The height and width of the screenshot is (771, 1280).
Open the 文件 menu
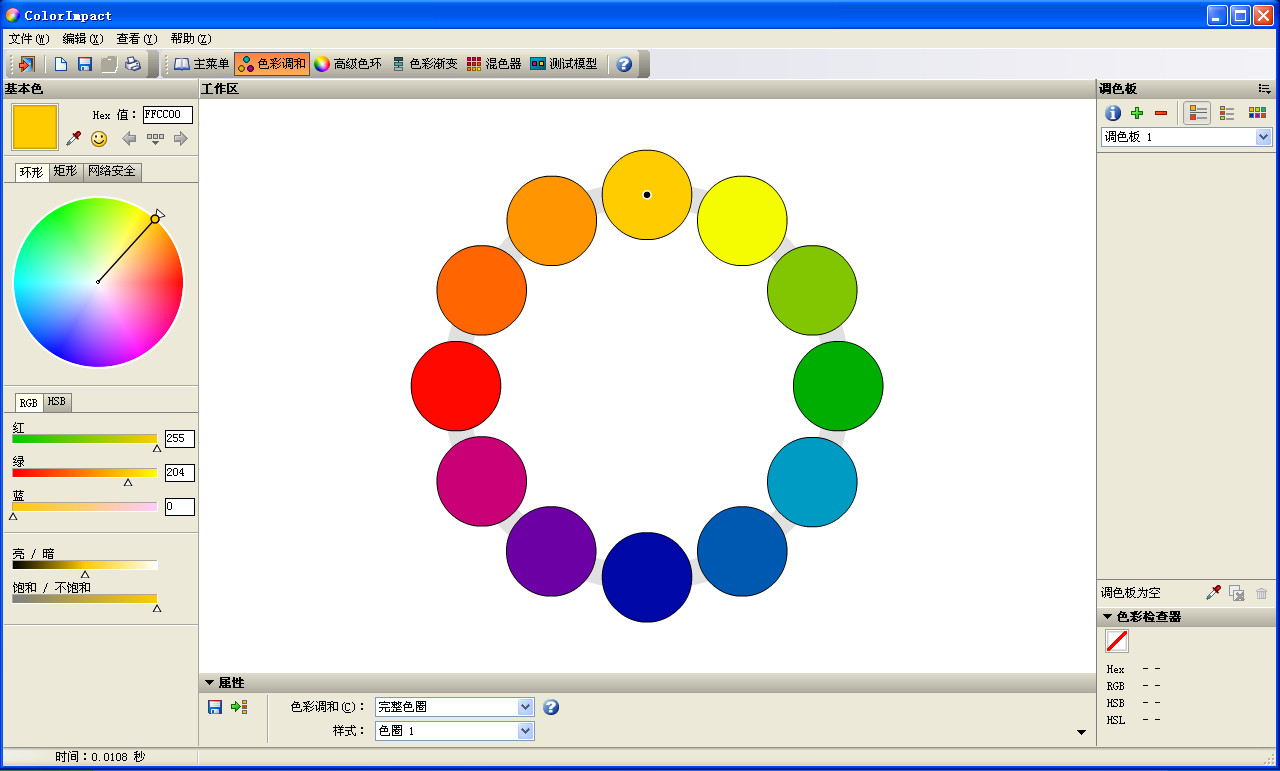click(x=28, y=39)
